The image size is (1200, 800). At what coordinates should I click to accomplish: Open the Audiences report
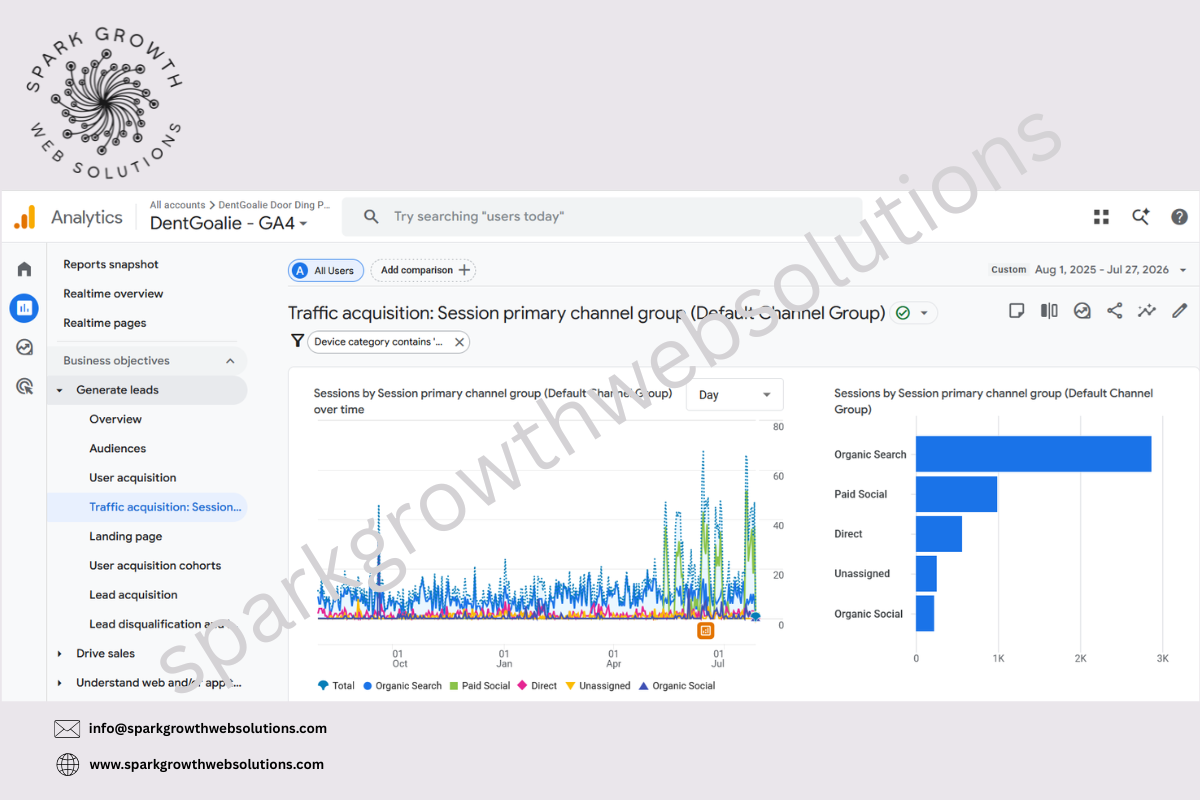click(x=117, y=449)
